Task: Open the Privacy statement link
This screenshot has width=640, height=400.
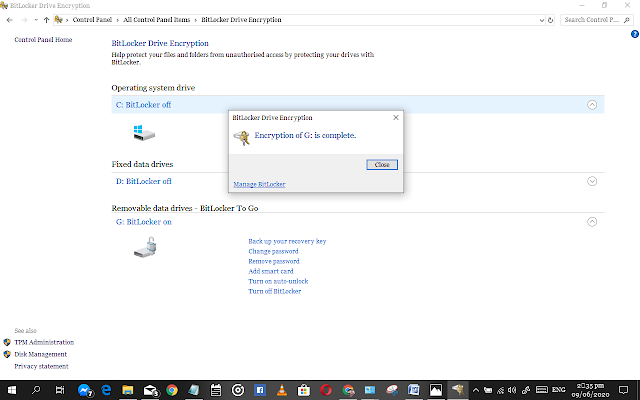Action: [41, 366]
